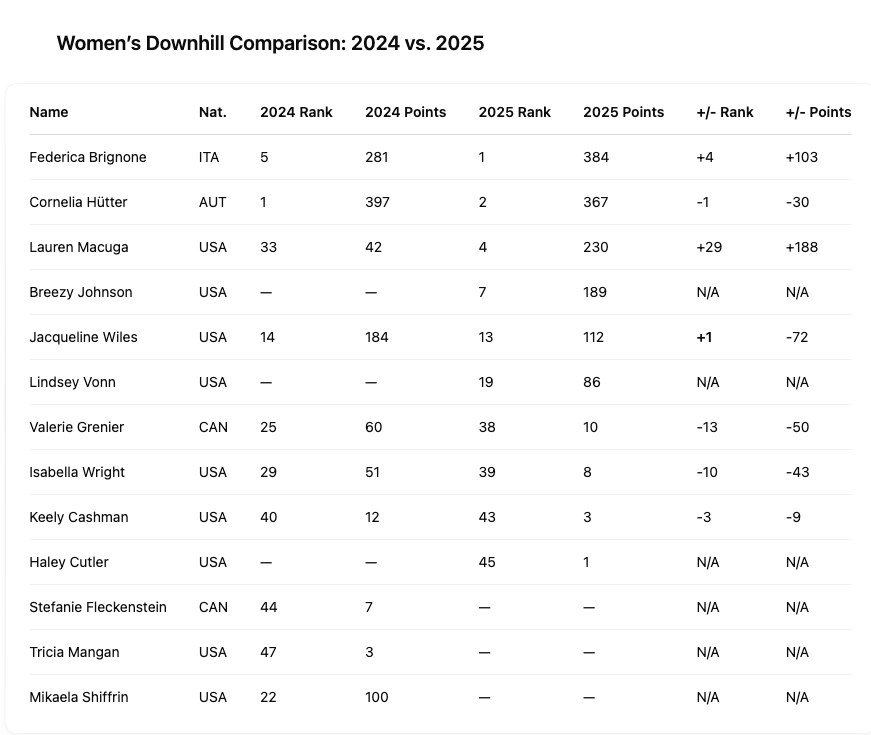
Task: Click Haley Cutler's 2025 rank 45
Action: (487, 562)
